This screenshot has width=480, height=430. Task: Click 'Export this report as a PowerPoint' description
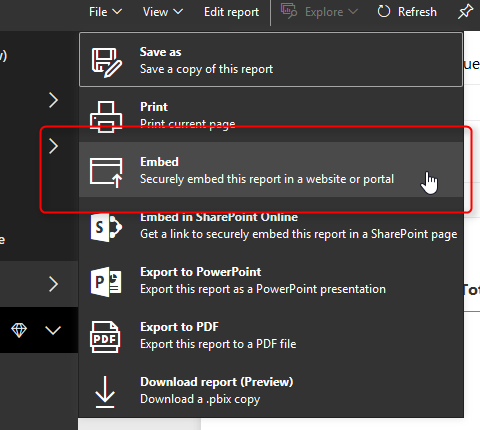click(263, 289)
